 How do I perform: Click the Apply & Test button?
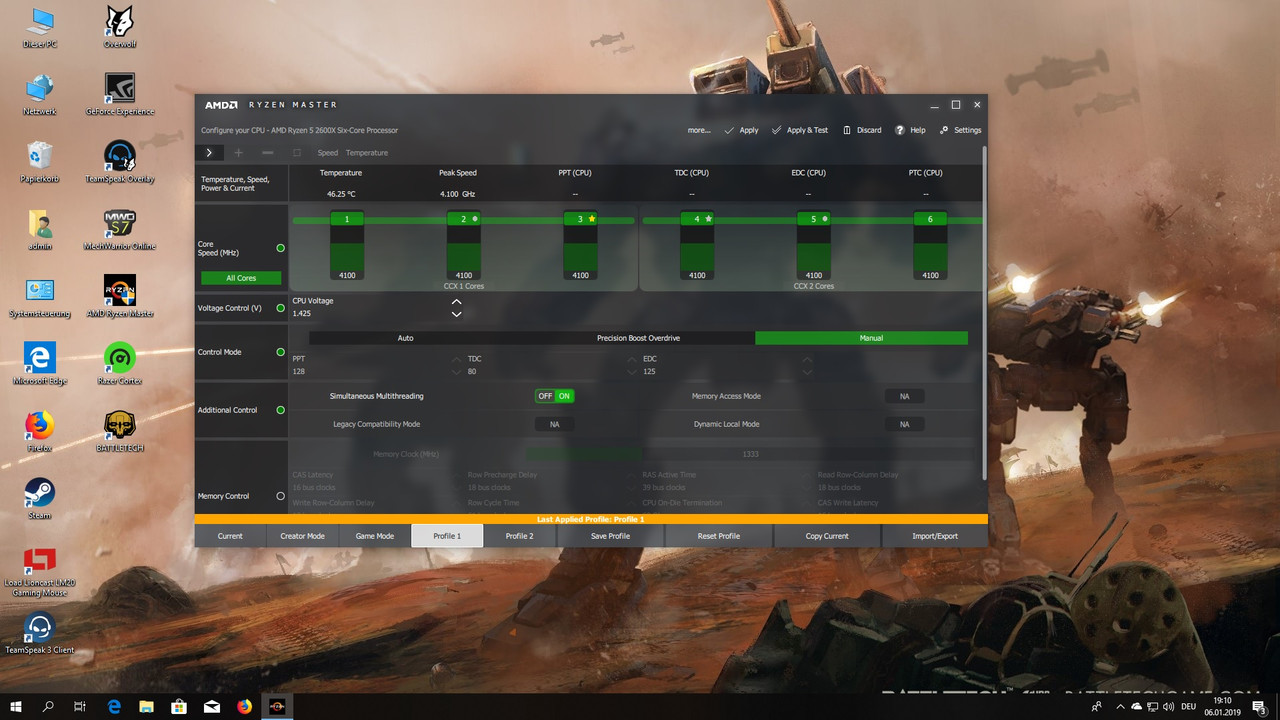point(799,130)
